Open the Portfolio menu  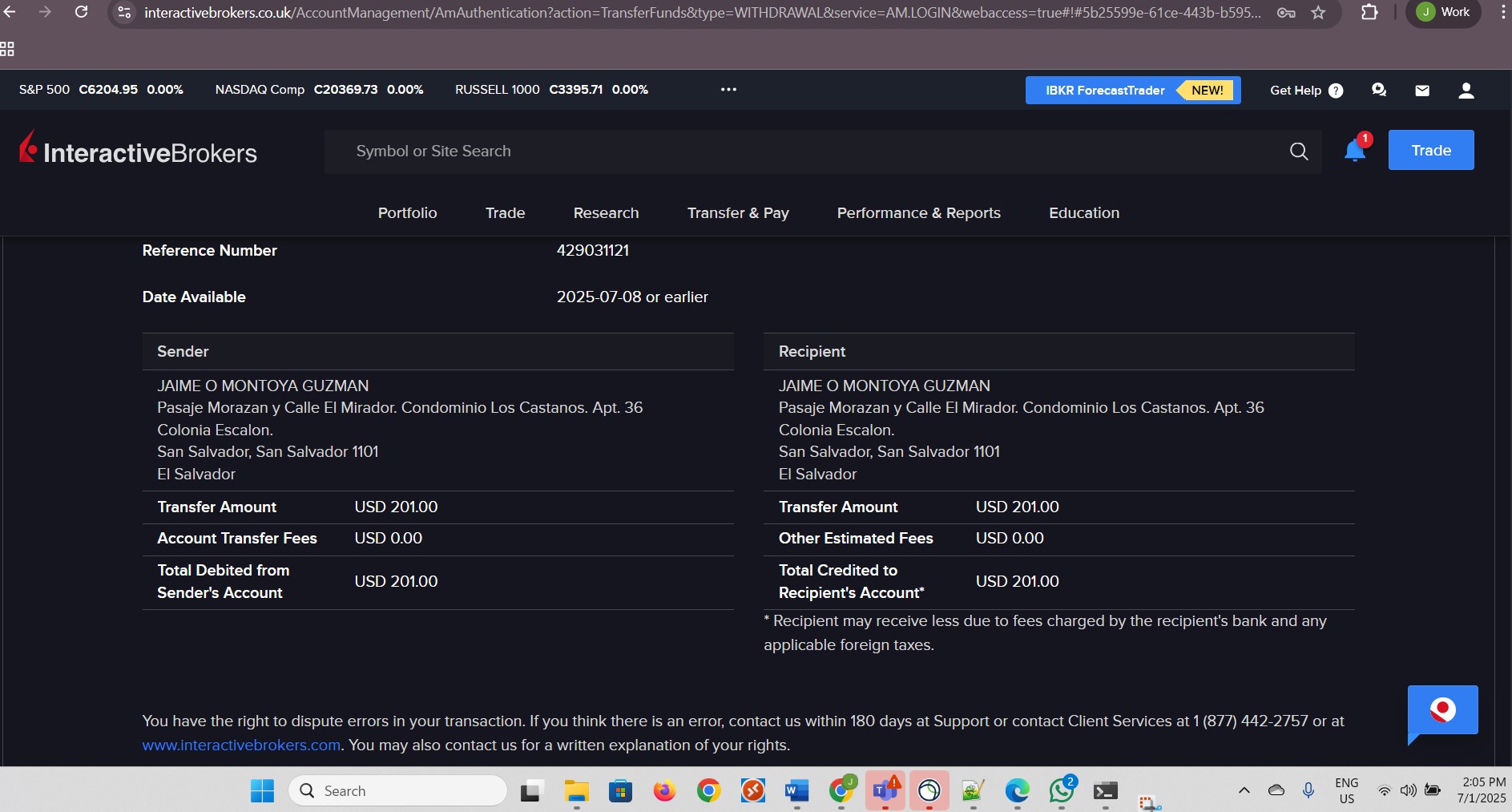(x=407, y=212)
